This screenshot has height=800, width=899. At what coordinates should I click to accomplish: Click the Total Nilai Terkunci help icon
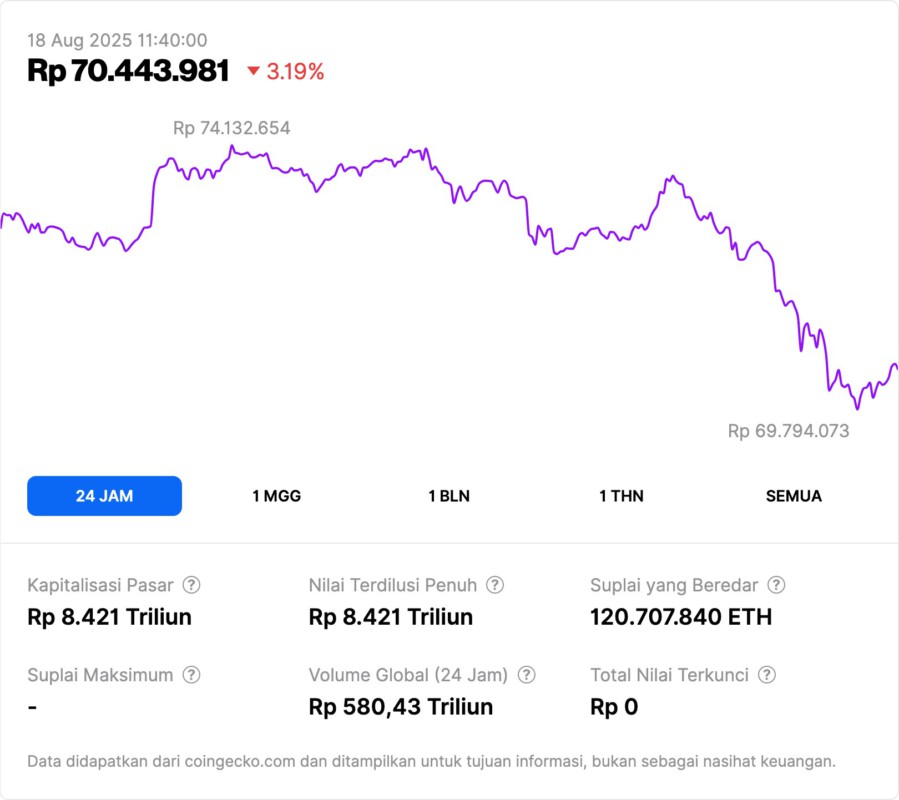[x=767, y=675]
